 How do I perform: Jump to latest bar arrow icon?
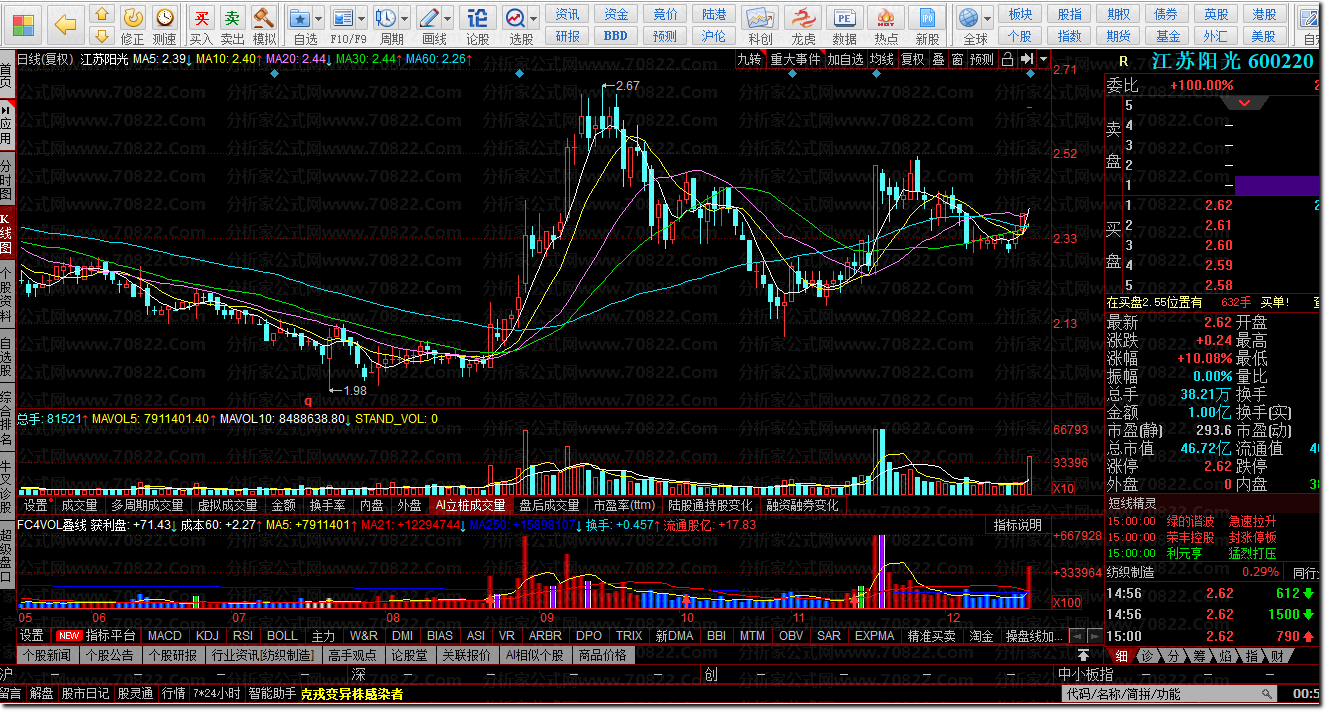(x=1027, y=59)
